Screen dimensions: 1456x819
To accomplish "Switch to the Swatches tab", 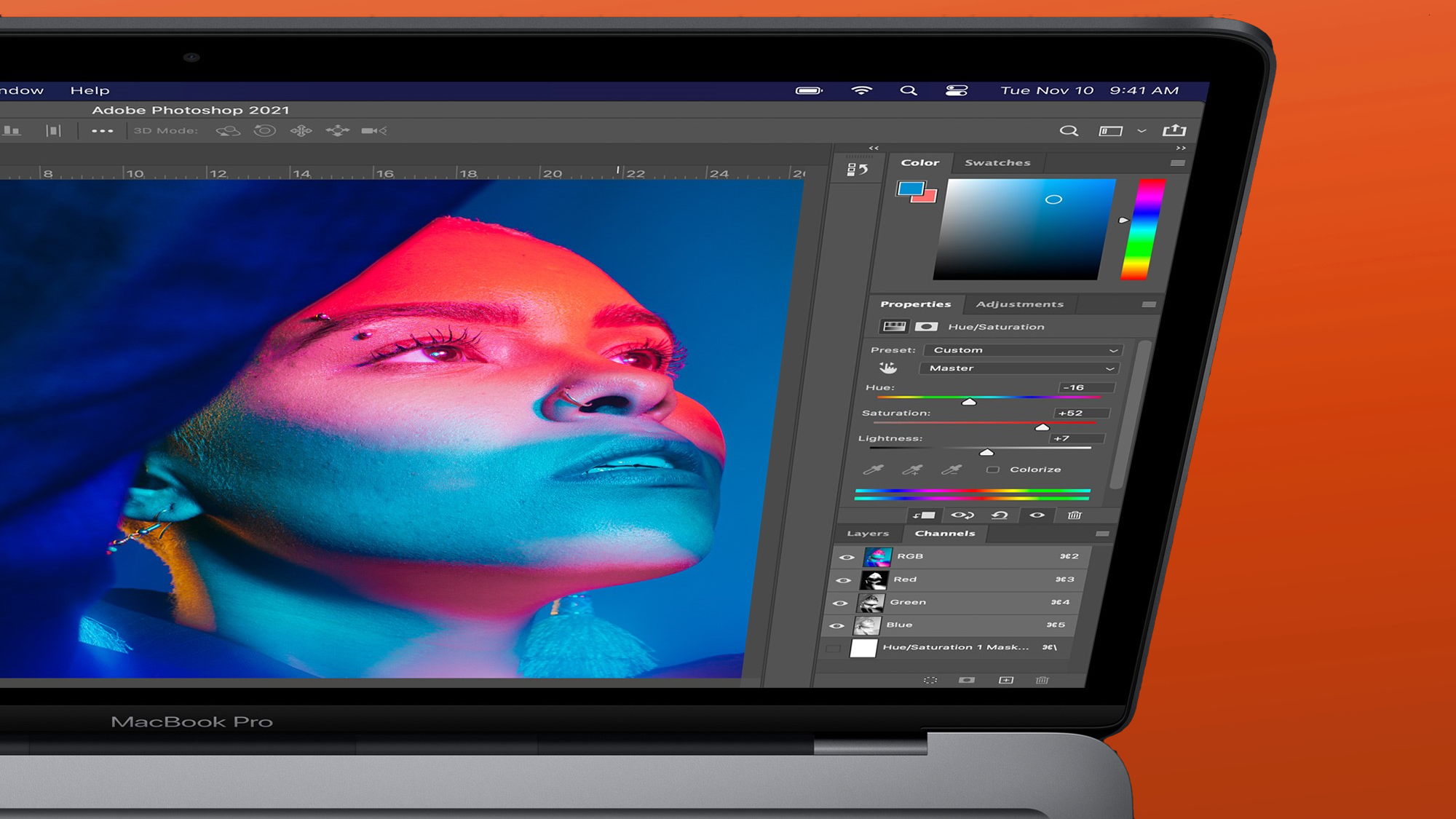I will click(997, 162).
